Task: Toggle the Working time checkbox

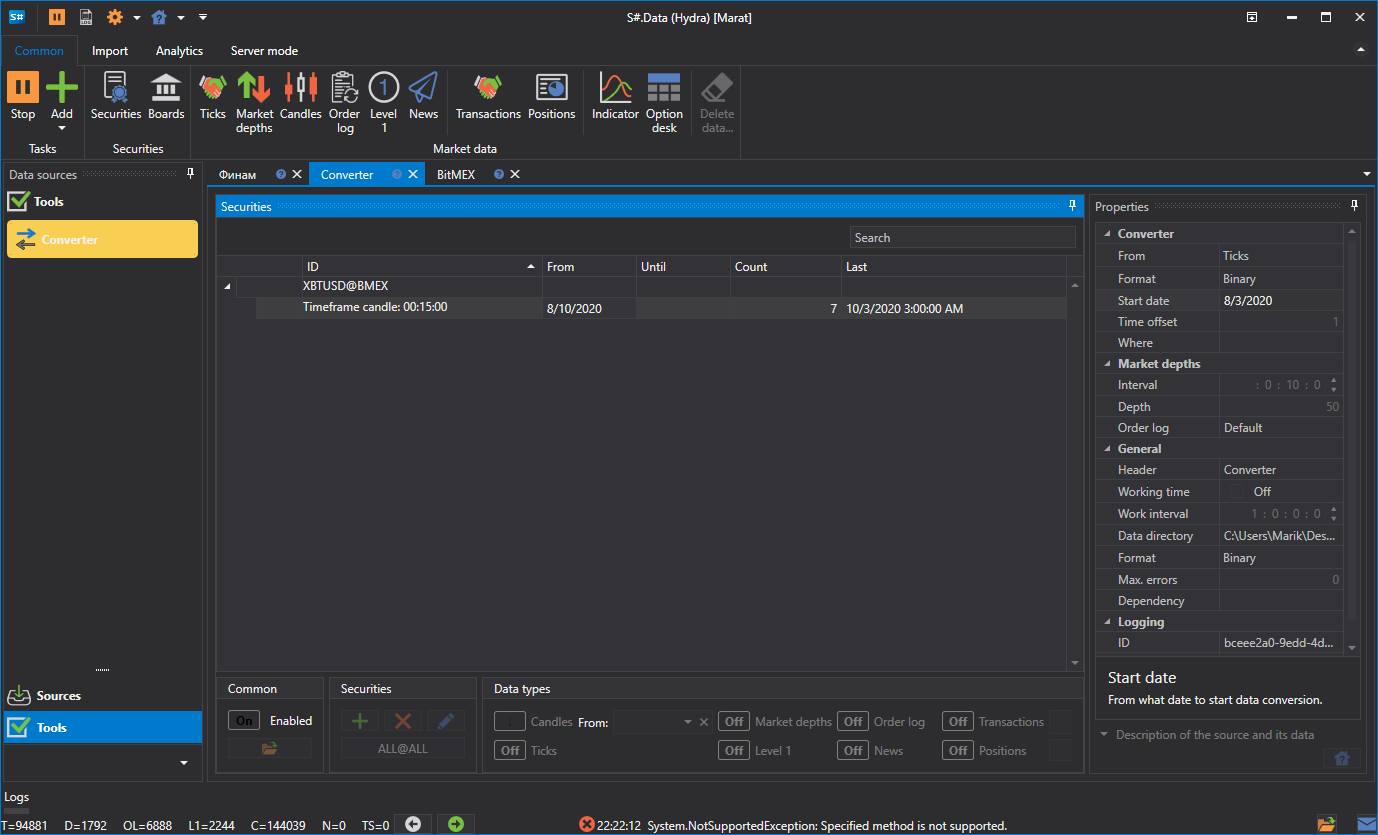Action: [x=1237, y=491]
